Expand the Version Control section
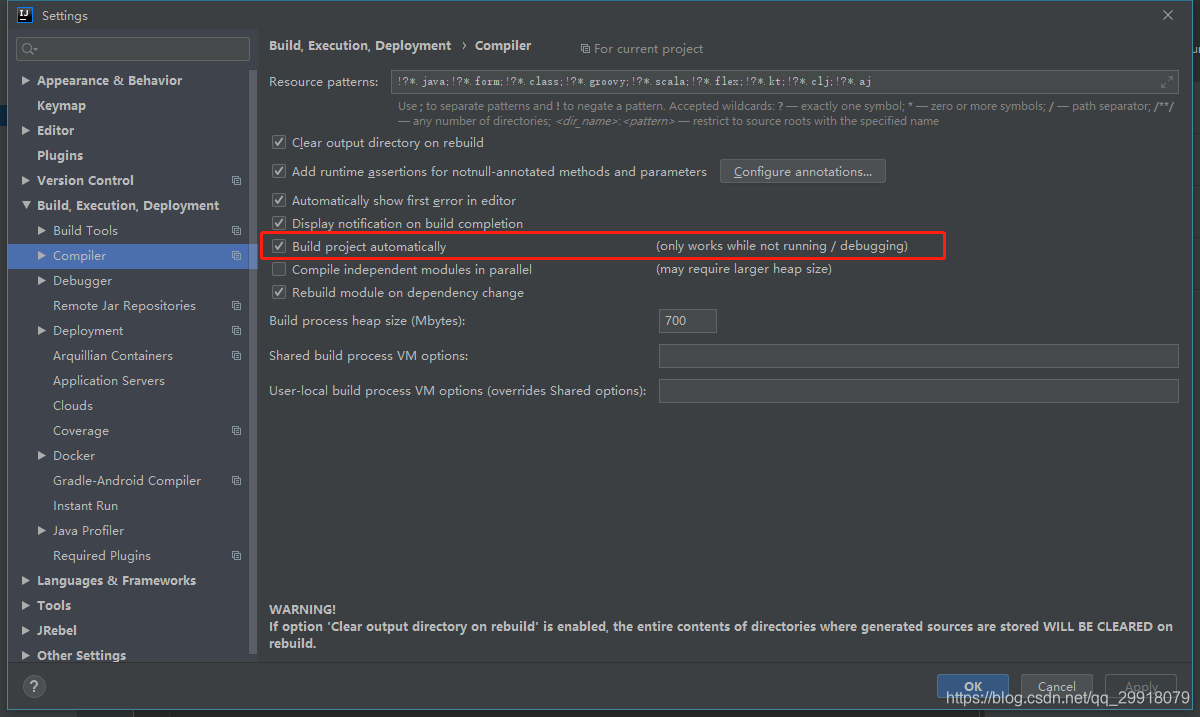Image resolution: width=1200 pixels, height=717 pixels. (25, 180)
